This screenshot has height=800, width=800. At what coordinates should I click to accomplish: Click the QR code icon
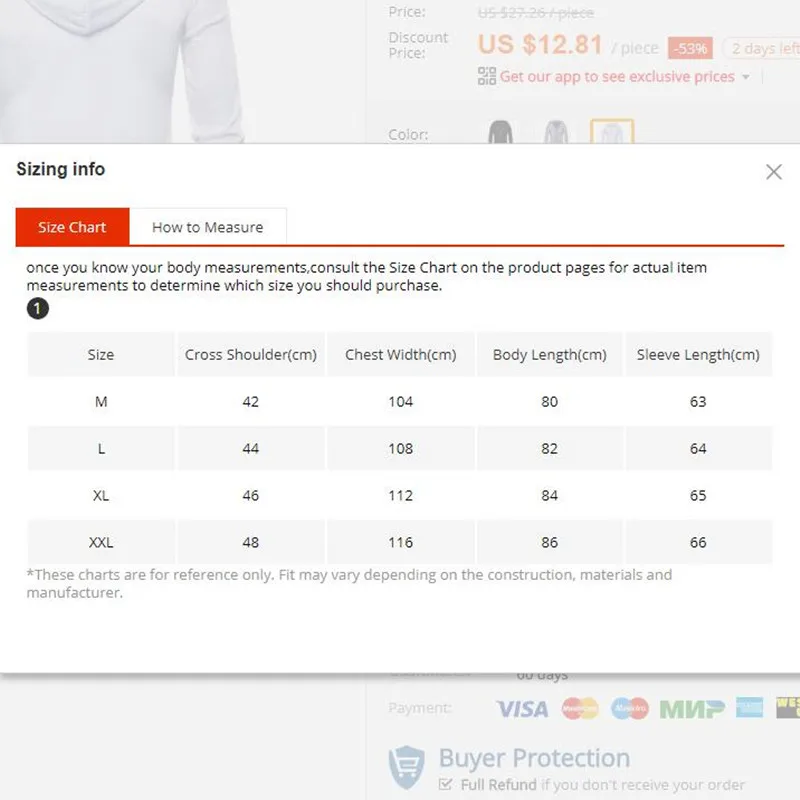pyautogui.click(x=487, y=76)
